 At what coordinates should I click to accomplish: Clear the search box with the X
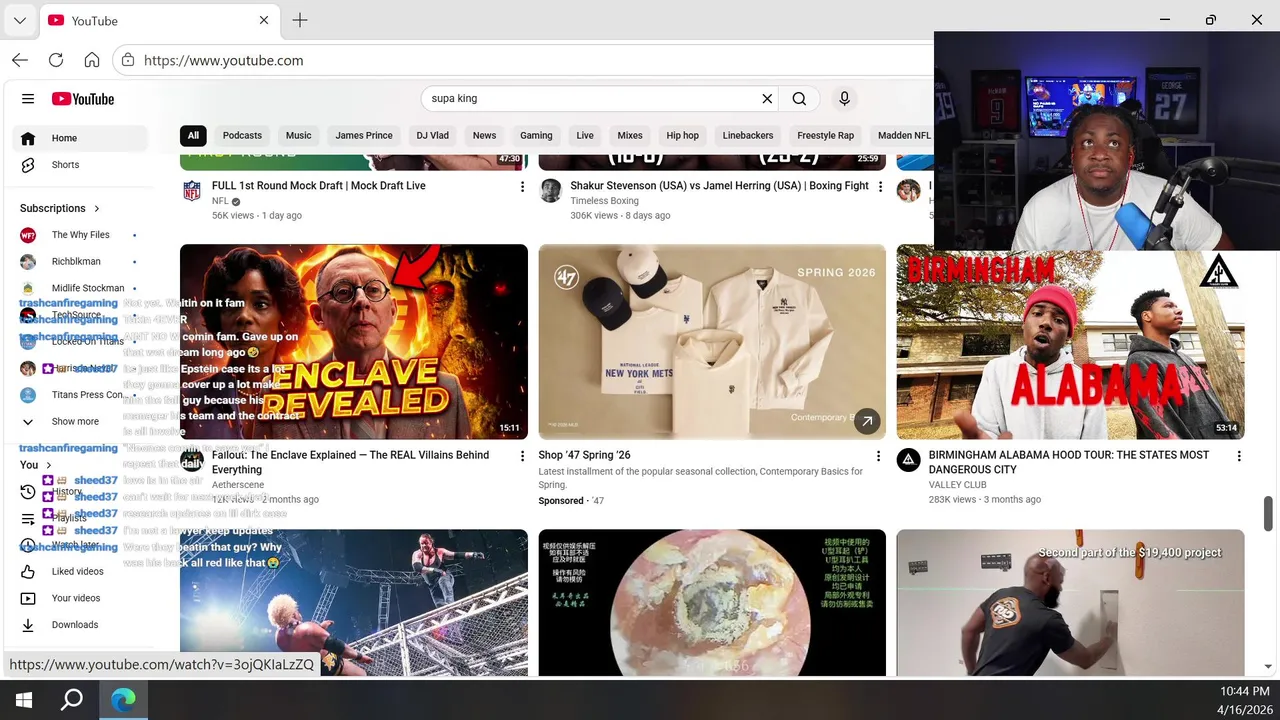point(767,99)
